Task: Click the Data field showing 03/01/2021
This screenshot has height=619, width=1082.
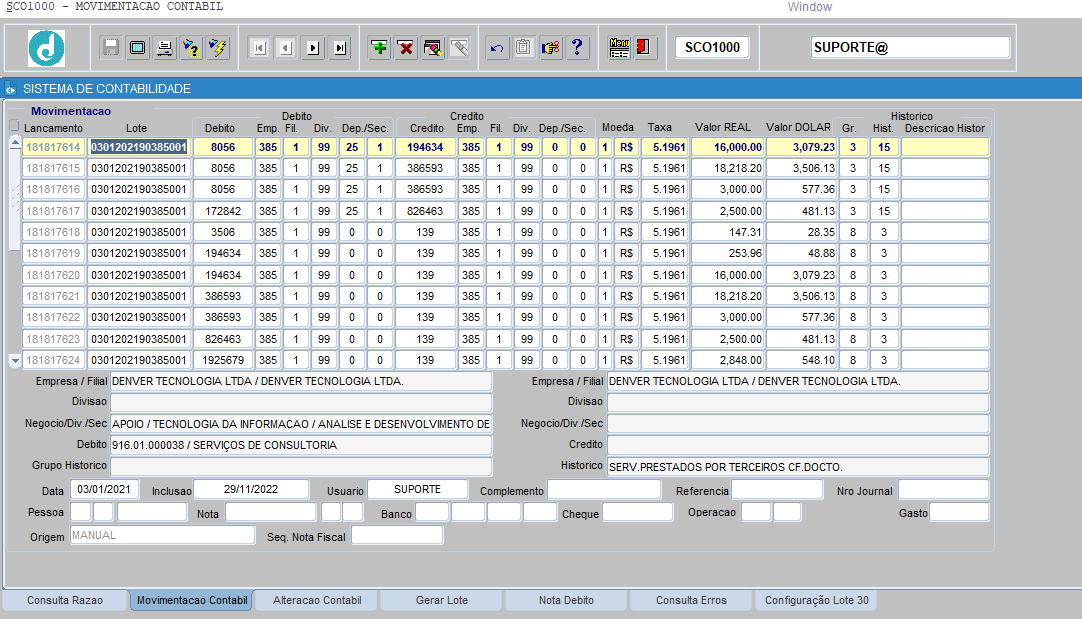Action: point(104,489)
